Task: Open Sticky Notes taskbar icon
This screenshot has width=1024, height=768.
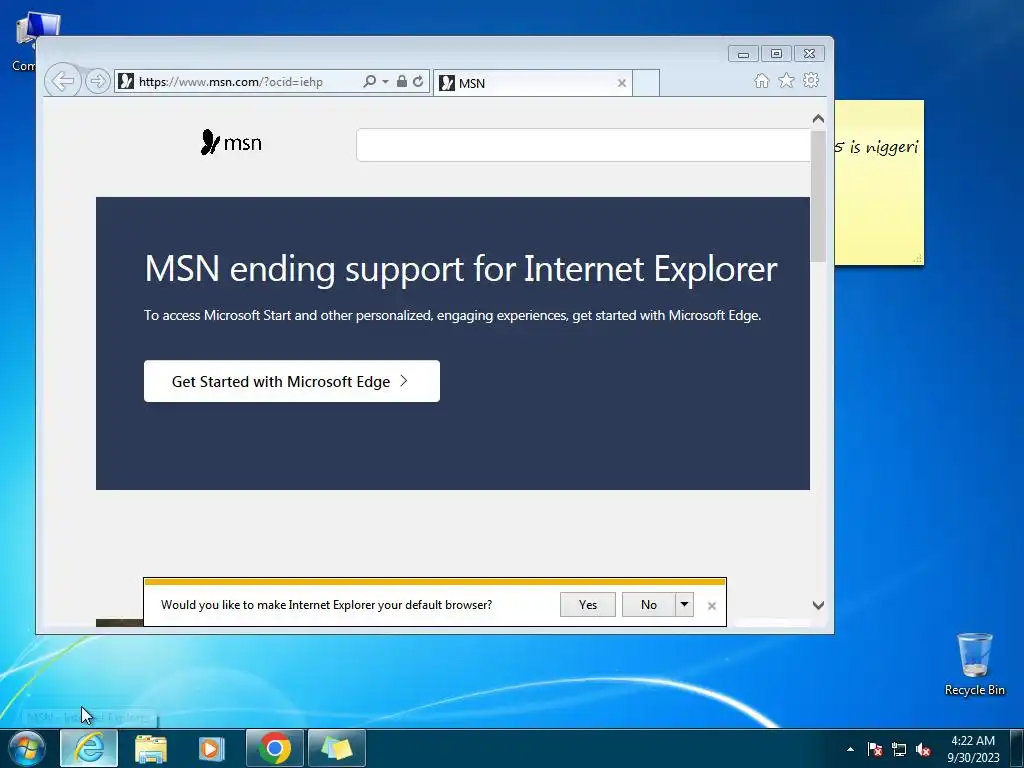Action: (336, 748)
